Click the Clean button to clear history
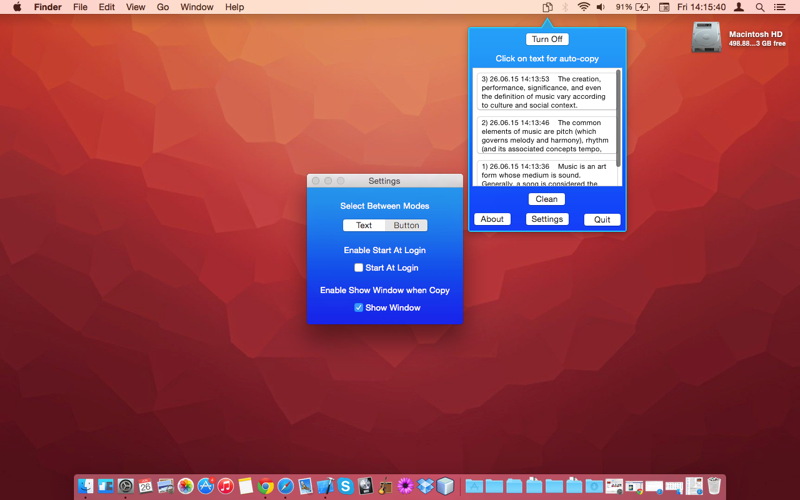Image resolution: width=800 pixels, height=500 pixels. coord(546,199)
